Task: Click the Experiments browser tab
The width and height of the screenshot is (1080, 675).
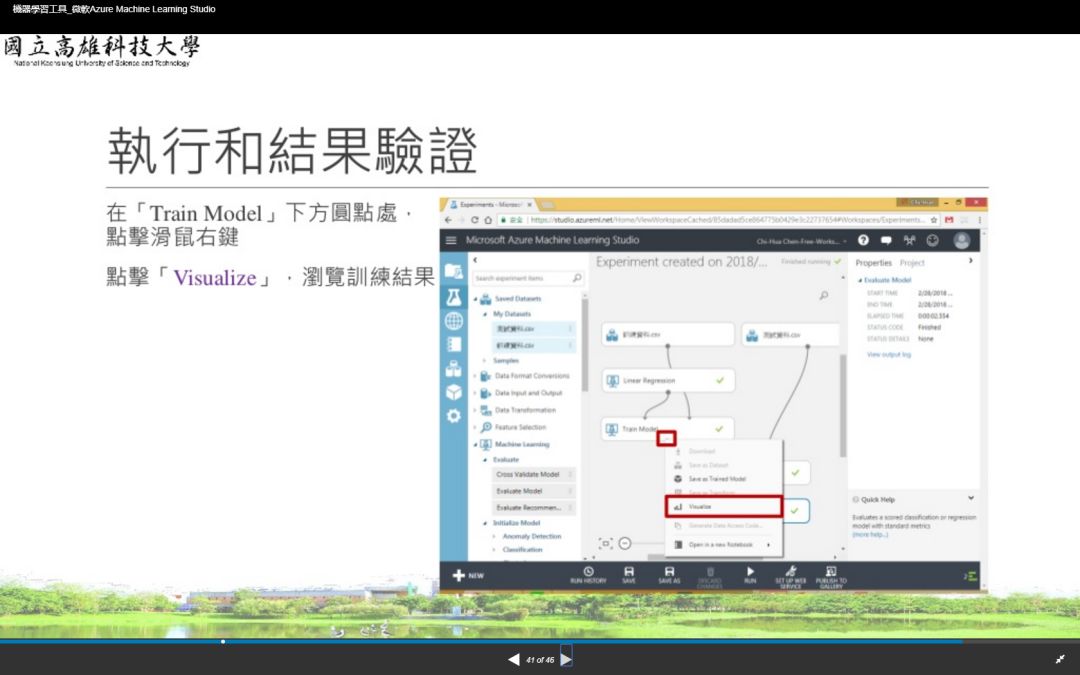Action: (x=490, y=205)
